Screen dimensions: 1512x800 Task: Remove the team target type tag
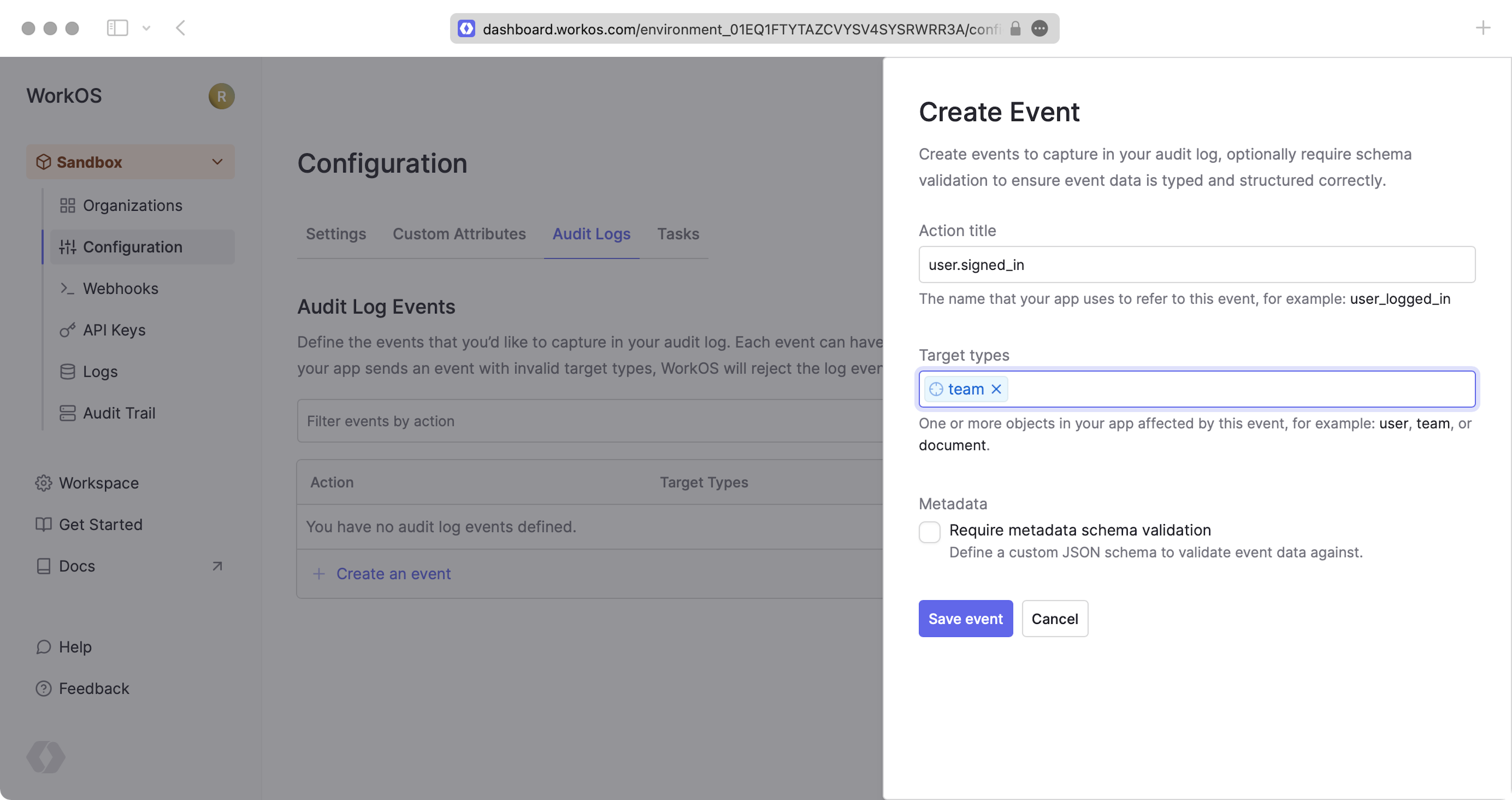[x=996, y=389]
